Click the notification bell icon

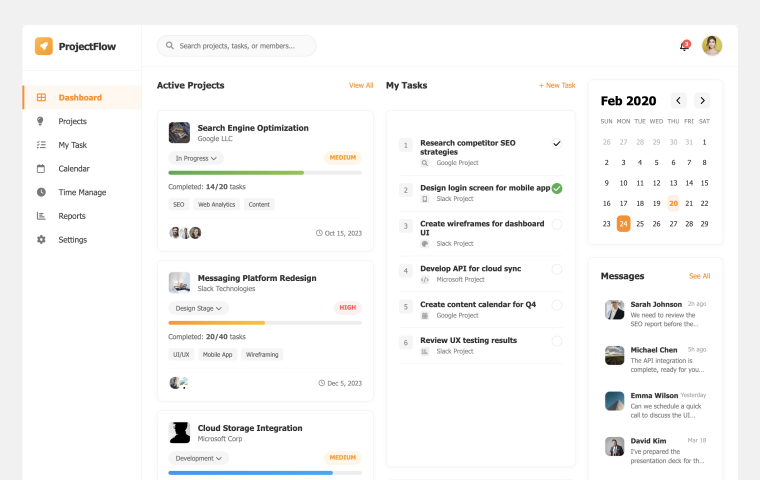pos(684,46)
